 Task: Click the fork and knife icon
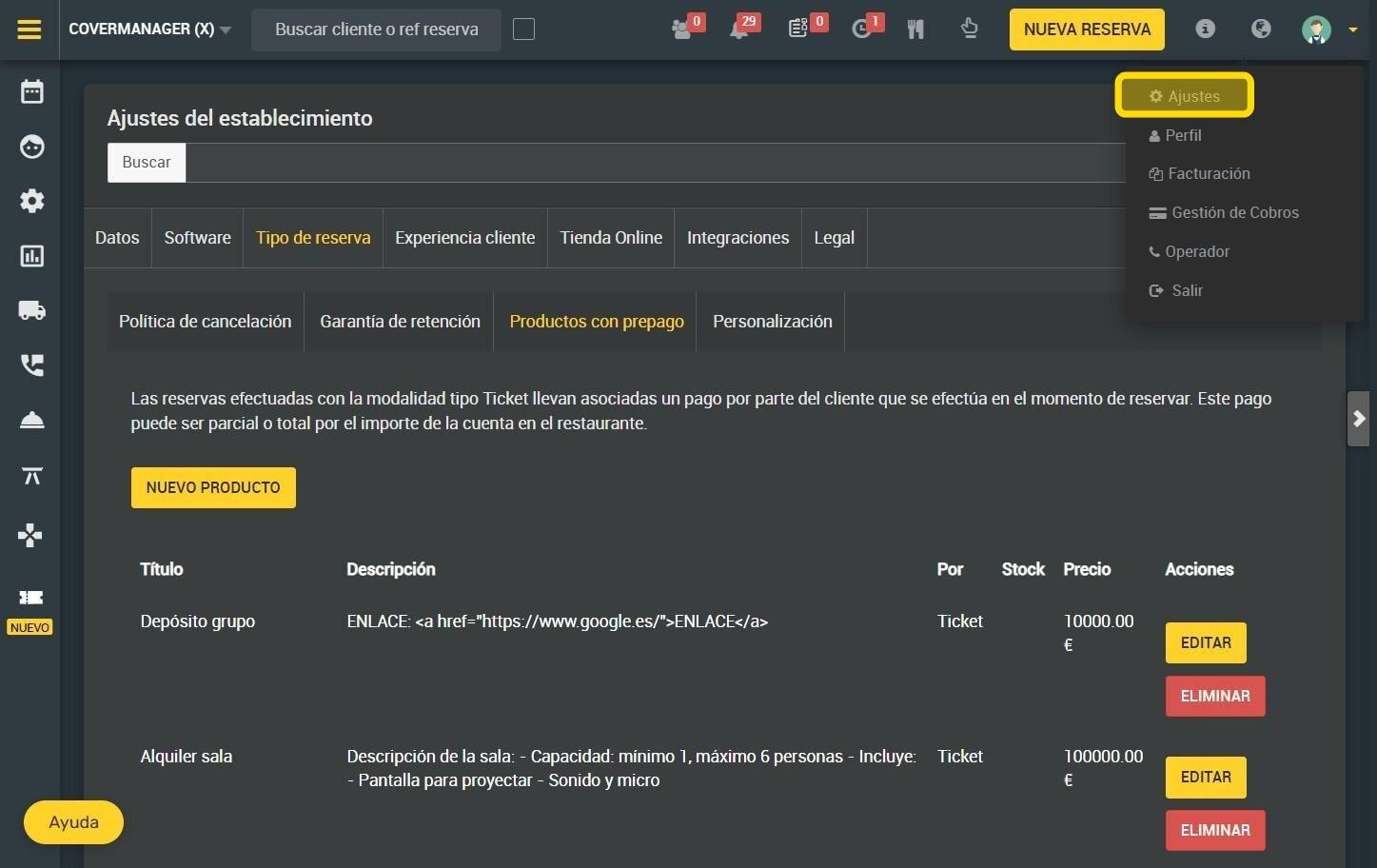coord(915,30)
